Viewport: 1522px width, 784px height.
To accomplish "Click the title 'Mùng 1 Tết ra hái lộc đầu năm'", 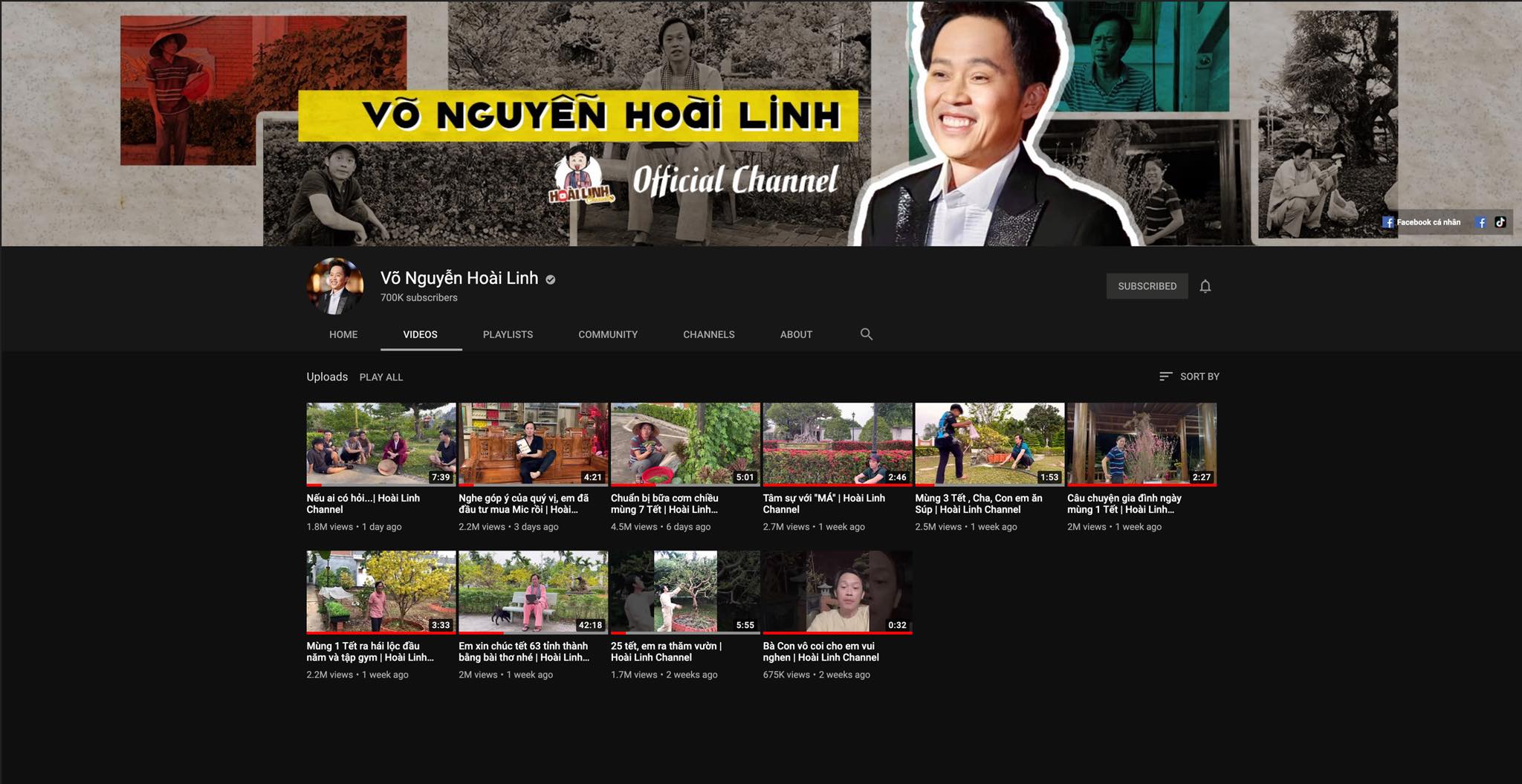I will (370, 652).
